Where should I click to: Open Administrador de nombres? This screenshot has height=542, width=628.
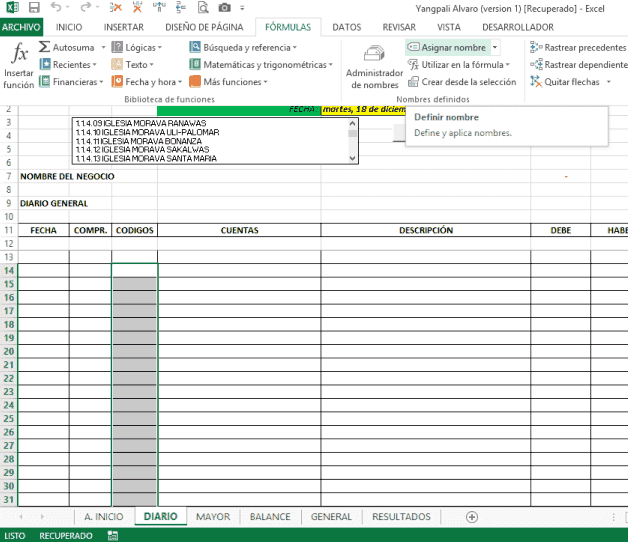374,67
